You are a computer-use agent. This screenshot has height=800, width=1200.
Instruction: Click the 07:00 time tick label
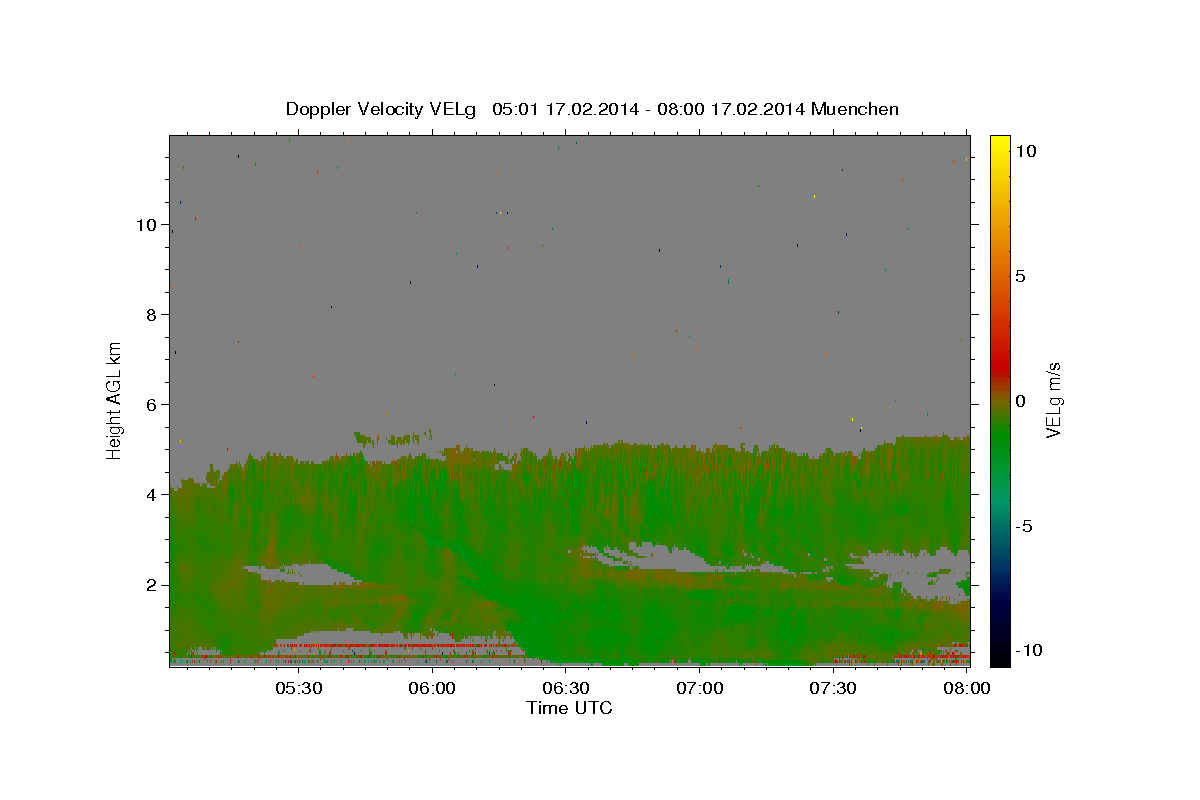pos(699,688)
